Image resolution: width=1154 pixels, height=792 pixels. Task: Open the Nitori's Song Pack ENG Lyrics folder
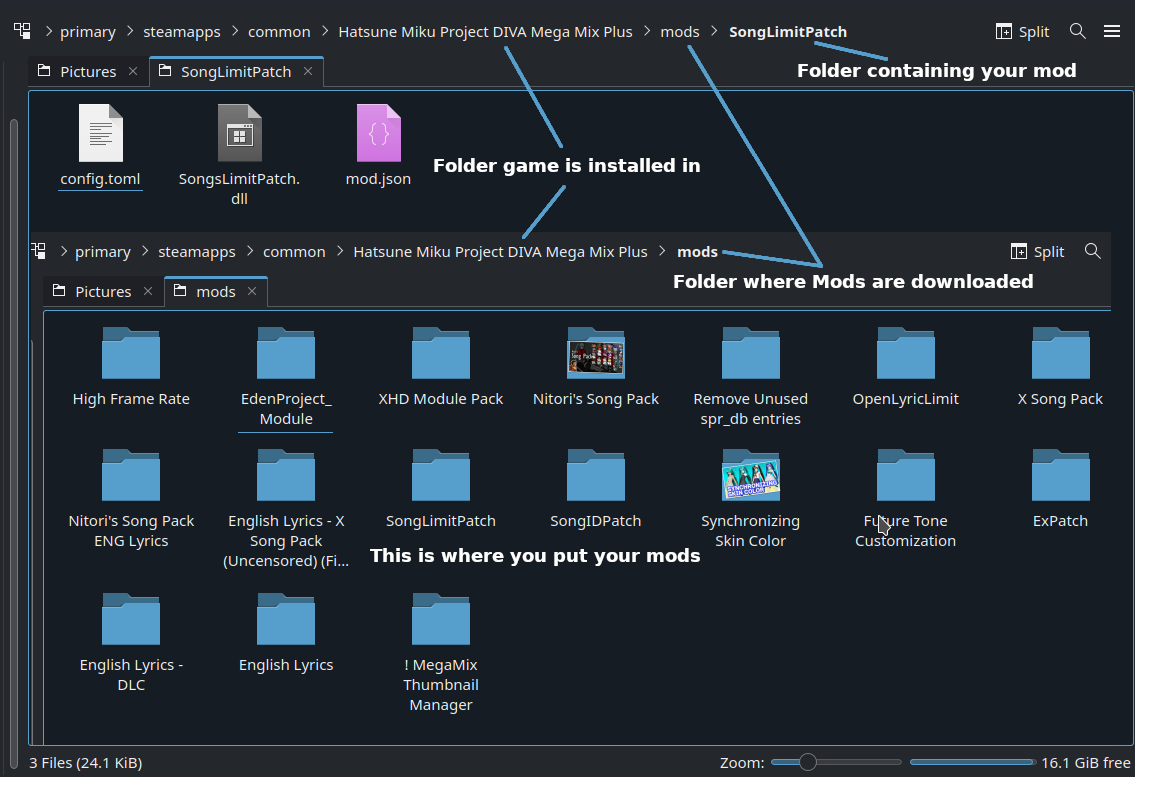point(131,475)
